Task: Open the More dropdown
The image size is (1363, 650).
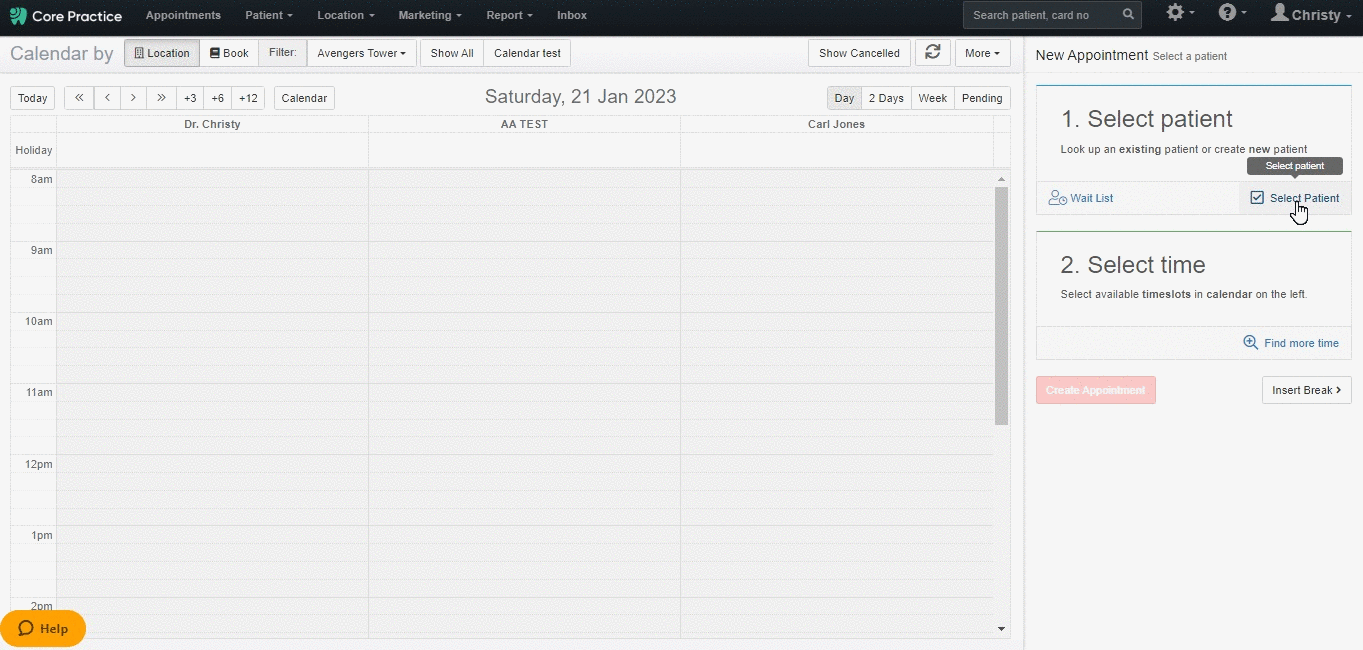Action: tap(982, 53)
